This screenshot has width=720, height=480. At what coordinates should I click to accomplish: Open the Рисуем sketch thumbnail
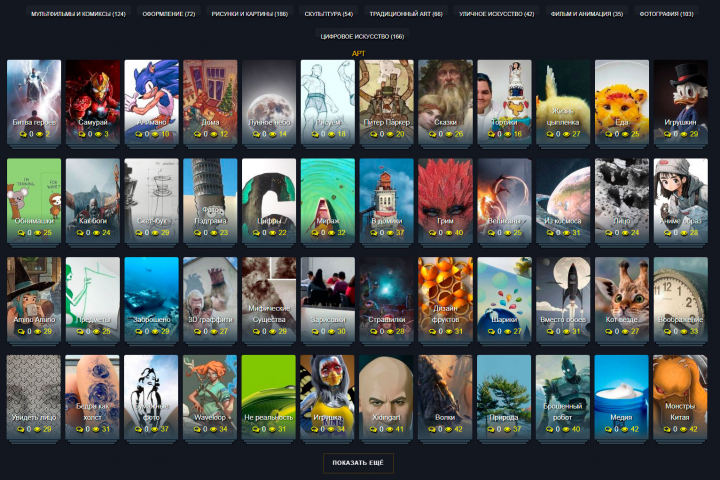click(328, 102)
